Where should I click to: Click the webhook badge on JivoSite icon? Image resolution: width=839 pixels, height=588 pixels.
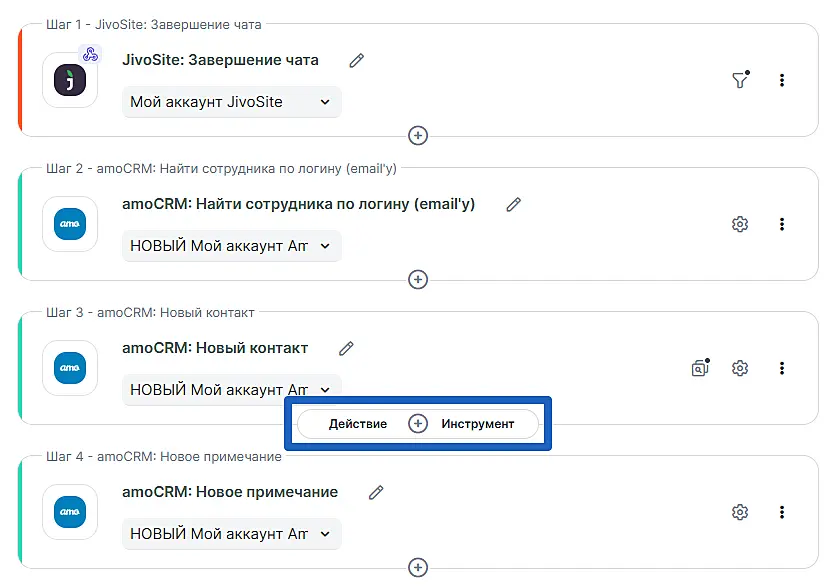pyautogui.click(x=90, y=55)
